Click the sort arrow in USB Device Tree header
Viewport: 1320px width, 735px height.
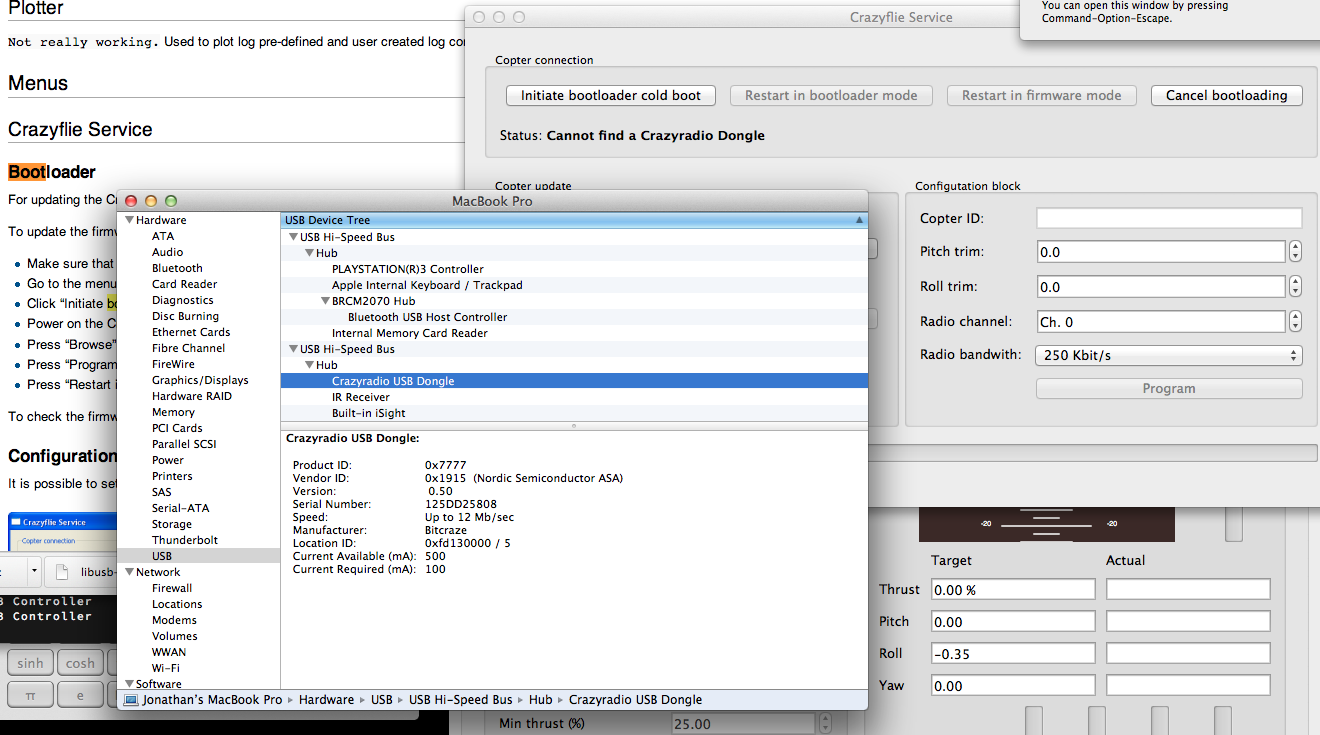click(859, 220)
